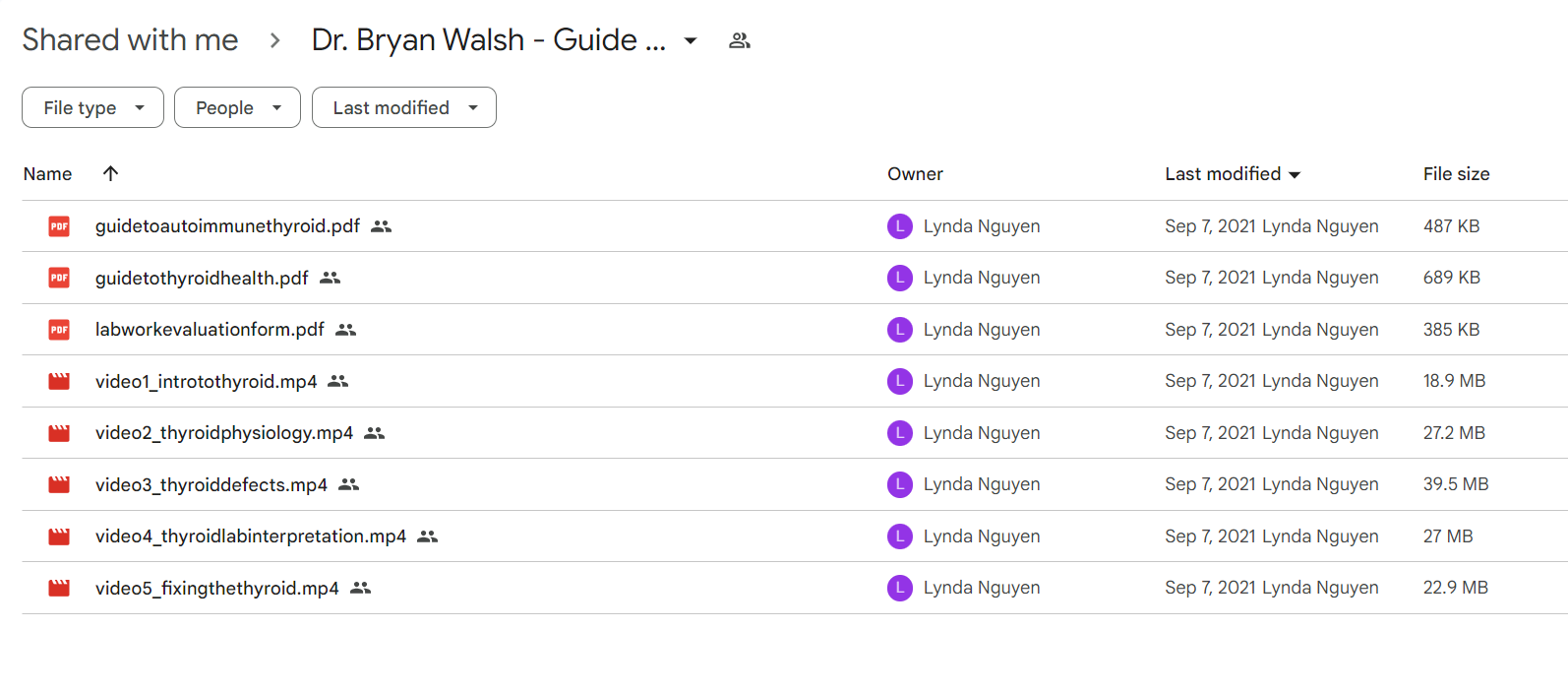Select the video5_fixingthethyroid.mp4 file name

point(216,588)
